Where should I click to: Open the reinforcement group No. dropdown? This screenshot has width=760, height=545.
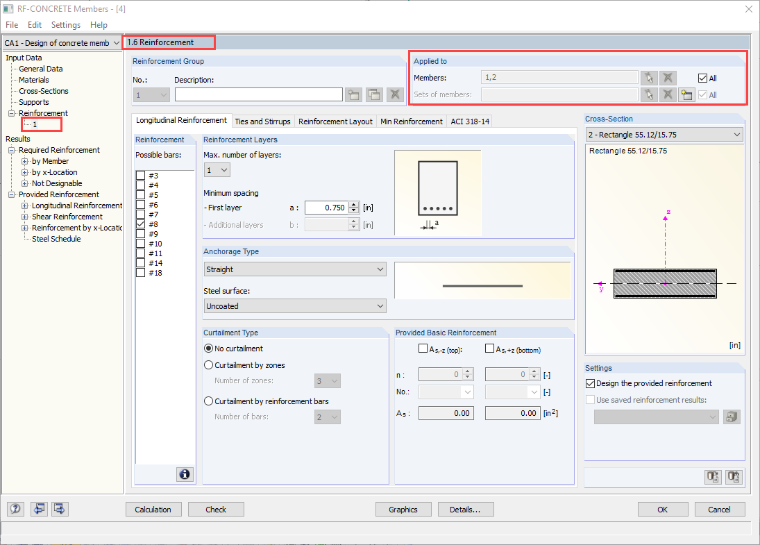point(151,95)
